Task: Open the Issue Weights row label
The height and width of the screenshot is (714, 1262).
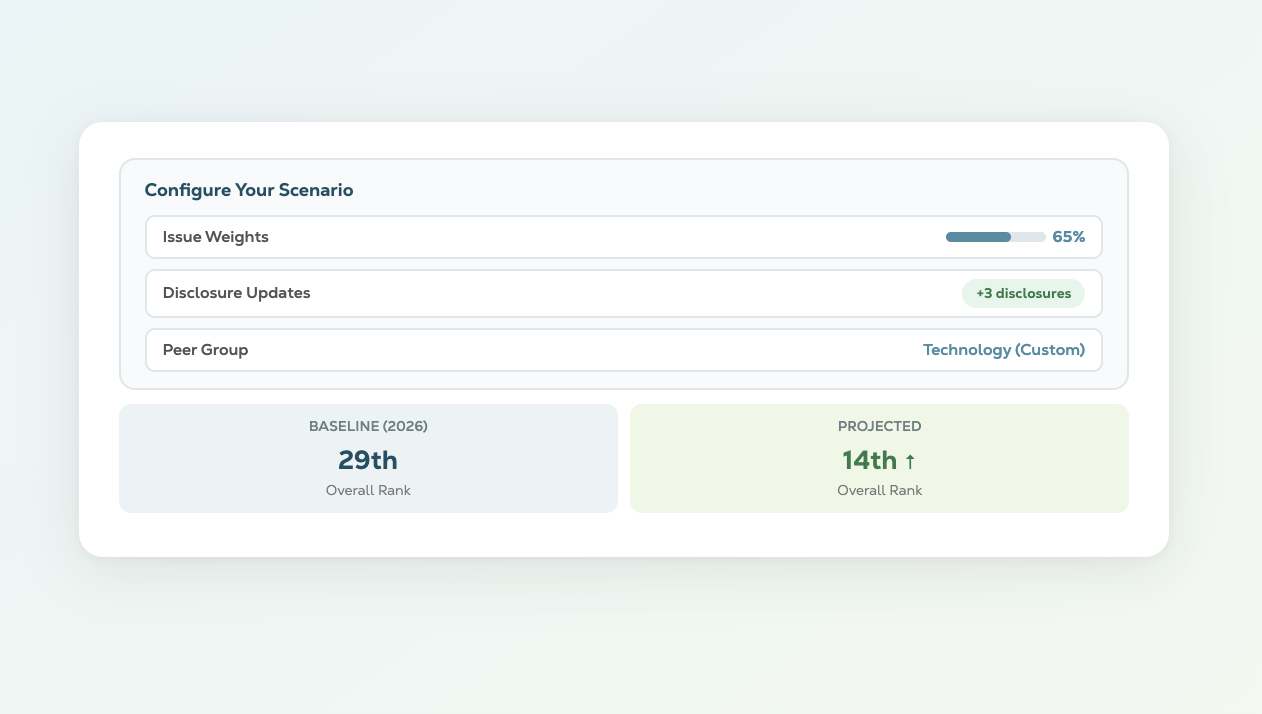Action: click(x=216, y=237)
